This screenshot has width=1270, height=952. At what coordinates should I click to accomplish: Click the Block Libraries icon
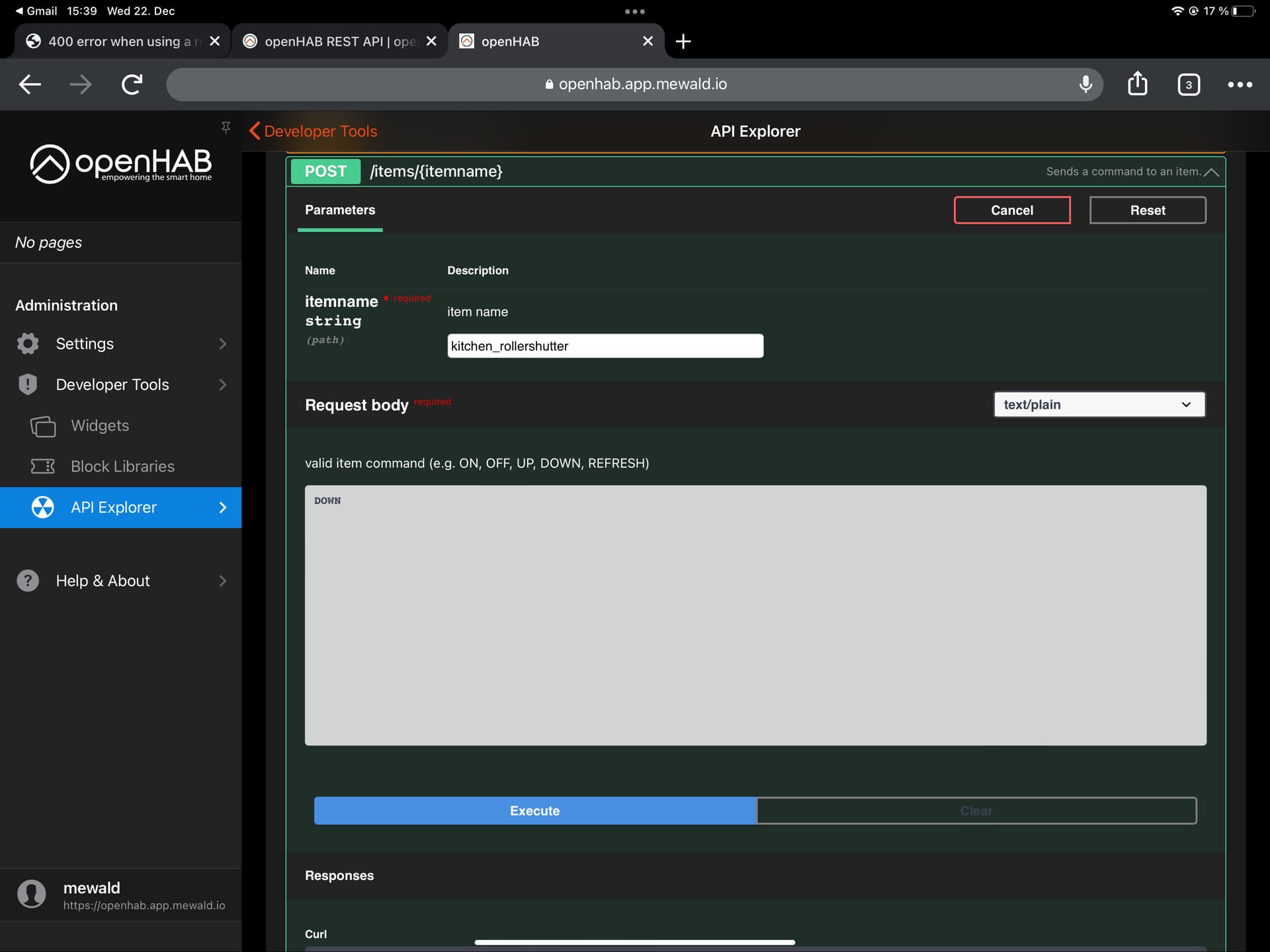(x=43, y=466)
